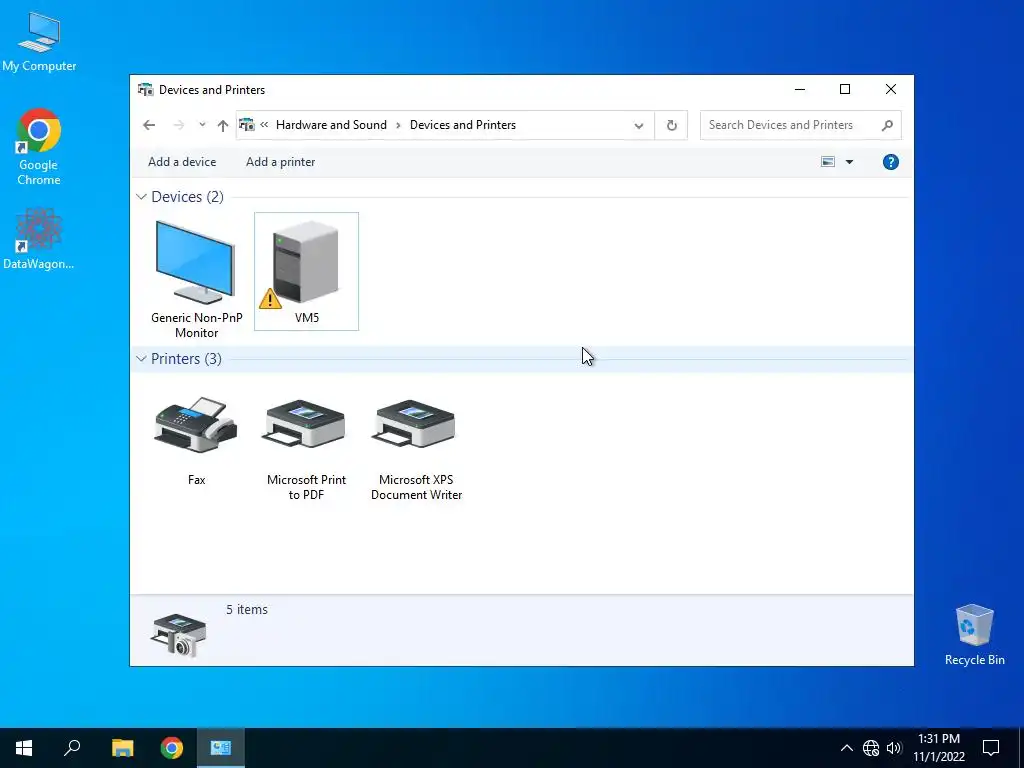The height and width of the screenshot is (768, 1024).
Task: Click Add a device
Action: [182, 162]
